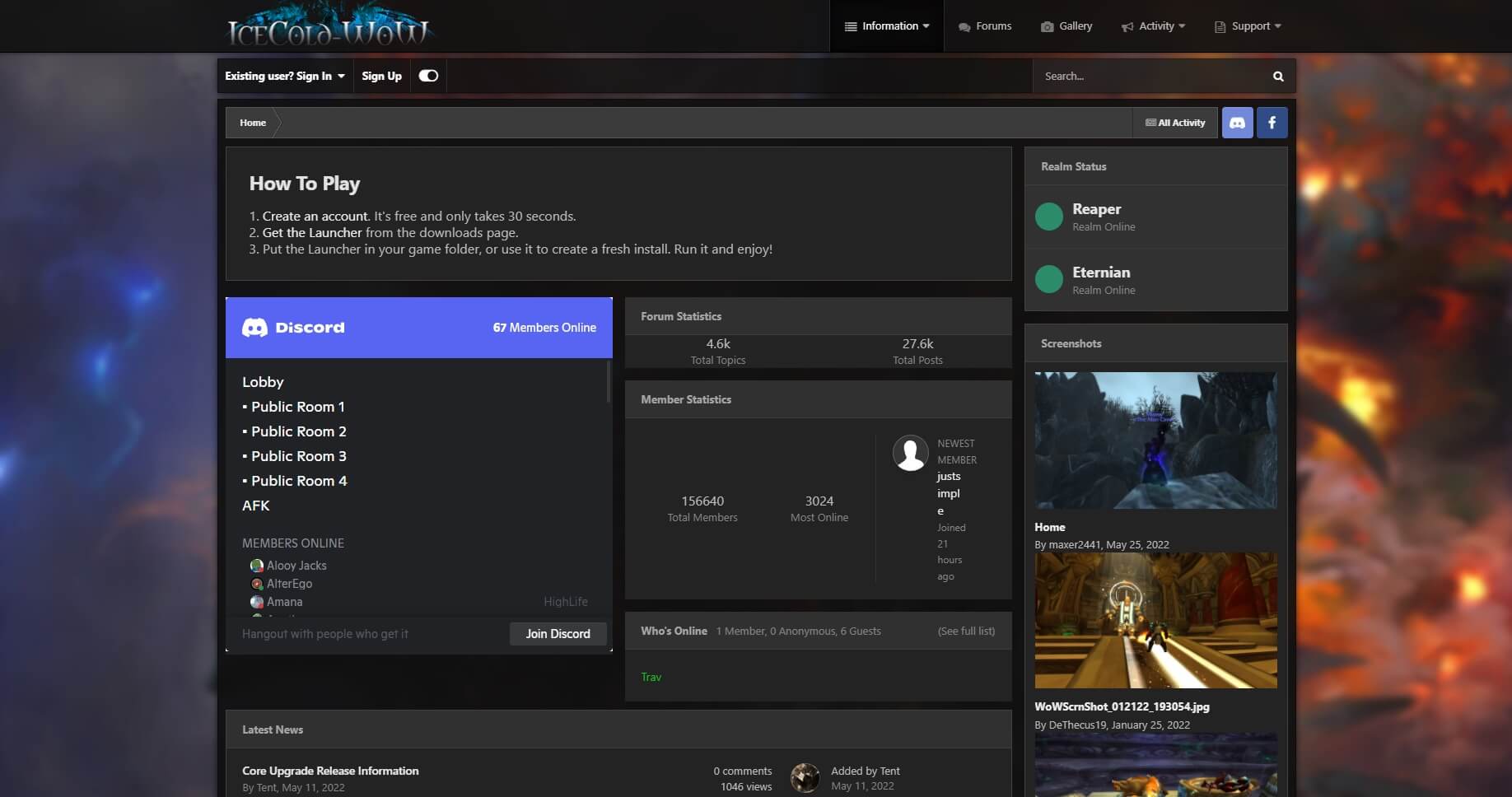Click the 0 comments text
The width and height of the screenshot is (1512, 797).
742,771
